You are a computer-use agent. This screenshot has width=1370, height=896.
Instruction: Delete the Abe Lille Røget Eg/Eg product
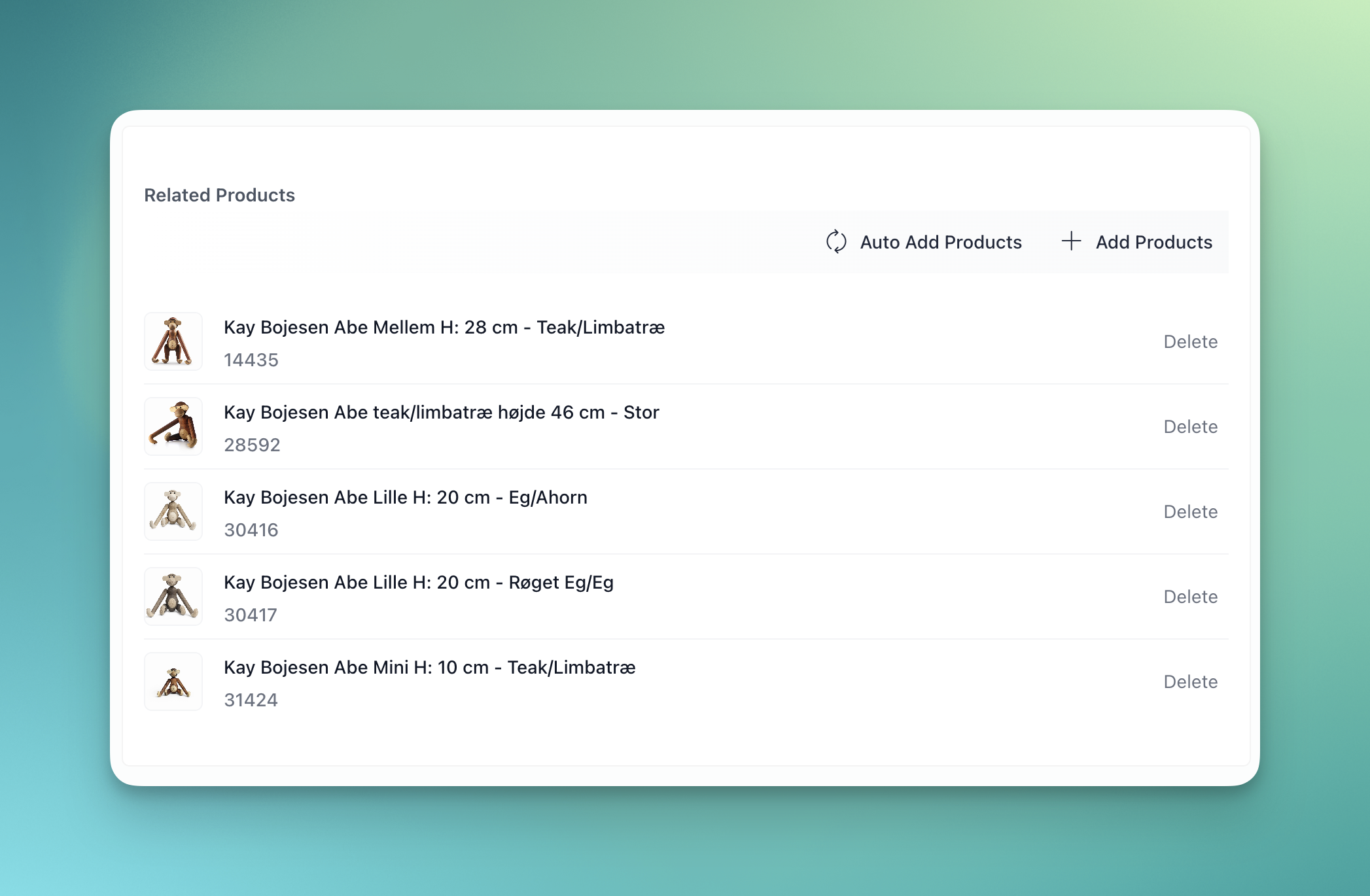tap(1190, 596)
